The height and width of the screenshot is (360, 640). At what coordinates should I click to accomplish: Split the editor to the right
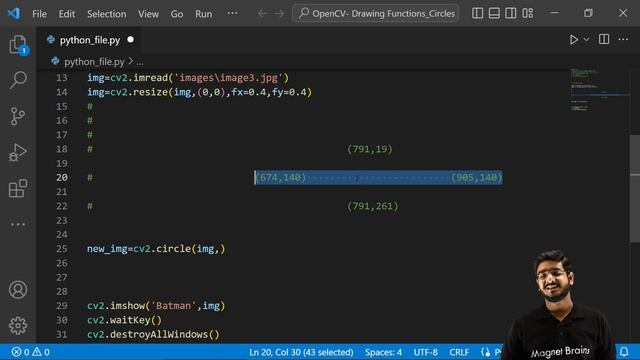604,39
